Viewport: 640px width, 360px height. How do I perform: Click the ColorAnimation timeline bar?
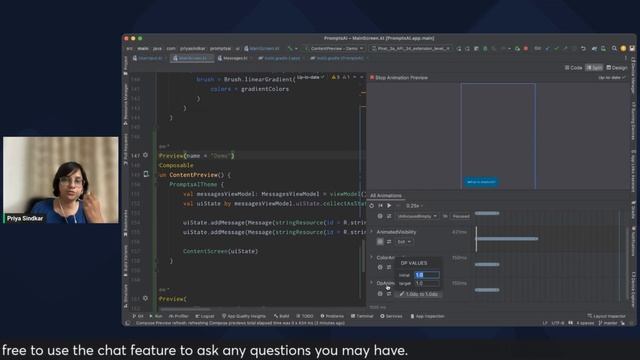coord(487,264)
